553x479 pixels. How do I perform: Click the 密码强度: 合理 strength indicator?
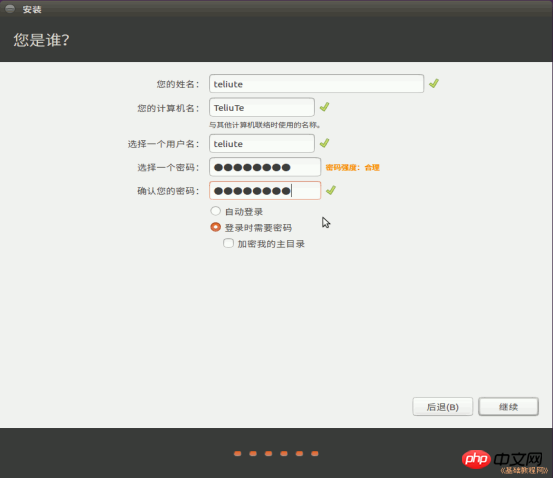352,167
